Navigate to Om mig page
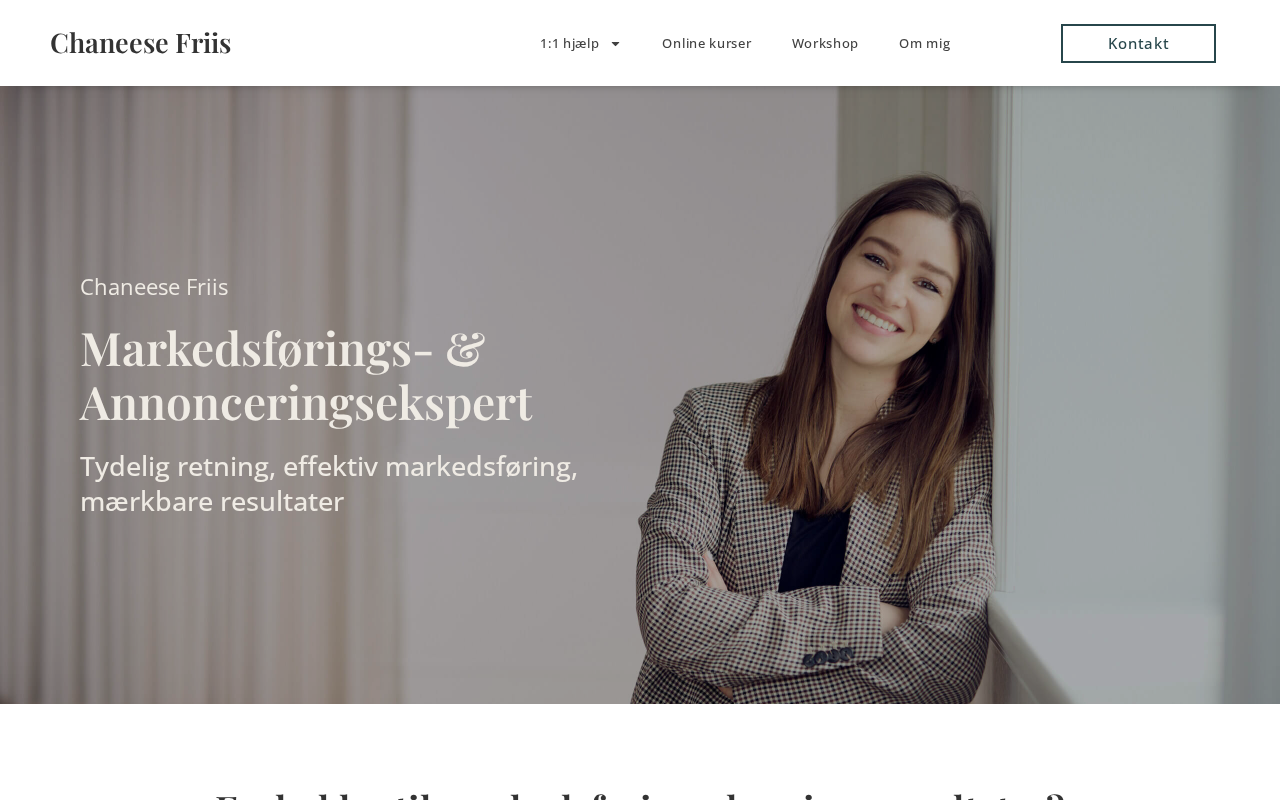 (924, 43)
